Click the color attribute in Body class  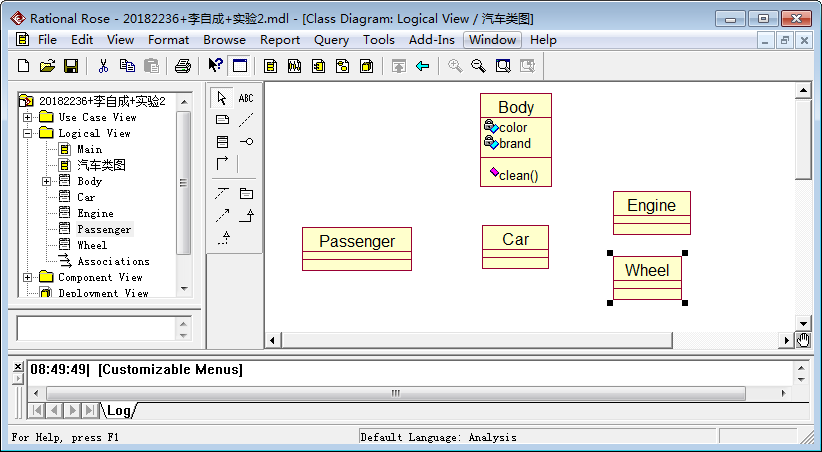(x=513, y=127)
